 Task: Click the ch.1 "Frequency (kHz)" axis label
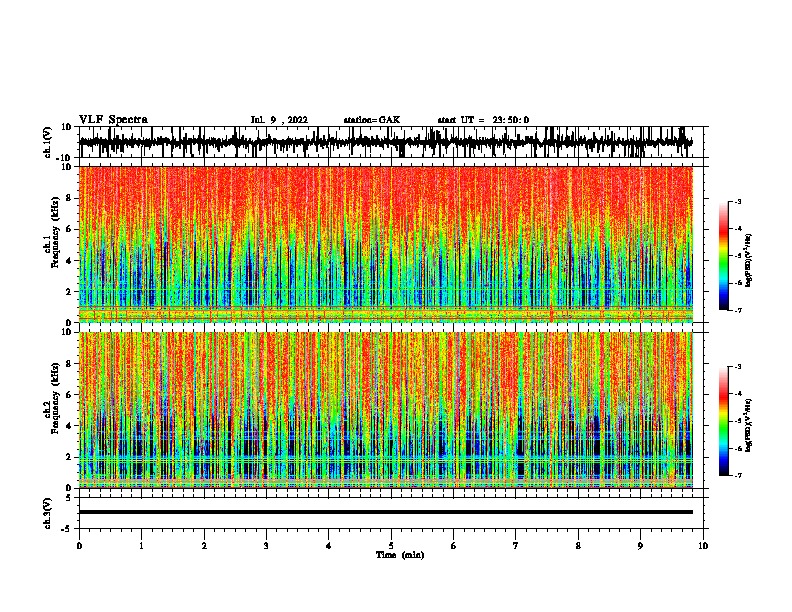click(x=55, y=232)
